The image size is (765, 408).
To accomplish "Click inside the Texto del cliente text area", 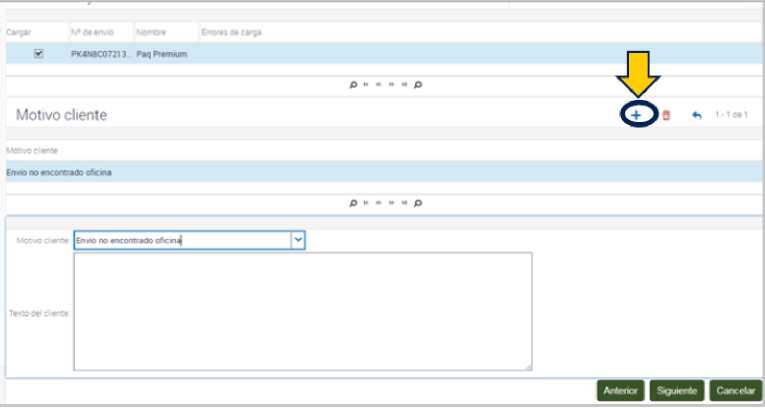I will click(302, 311).
